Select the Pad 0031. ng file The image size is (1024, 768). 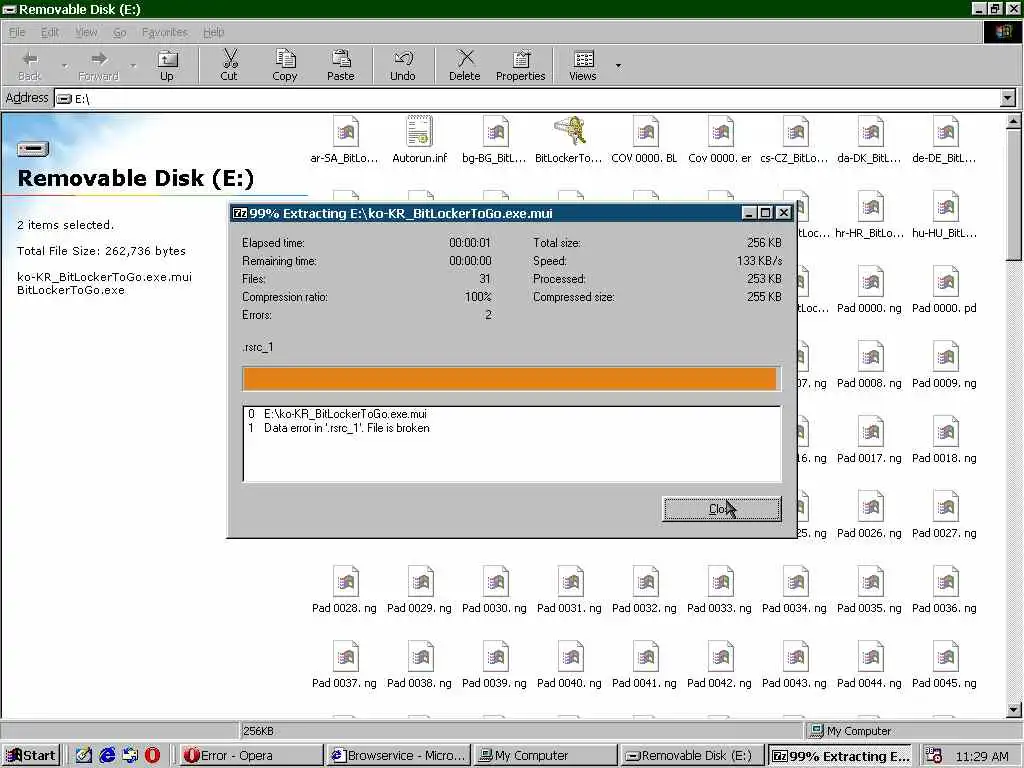[x=569, y=590]
